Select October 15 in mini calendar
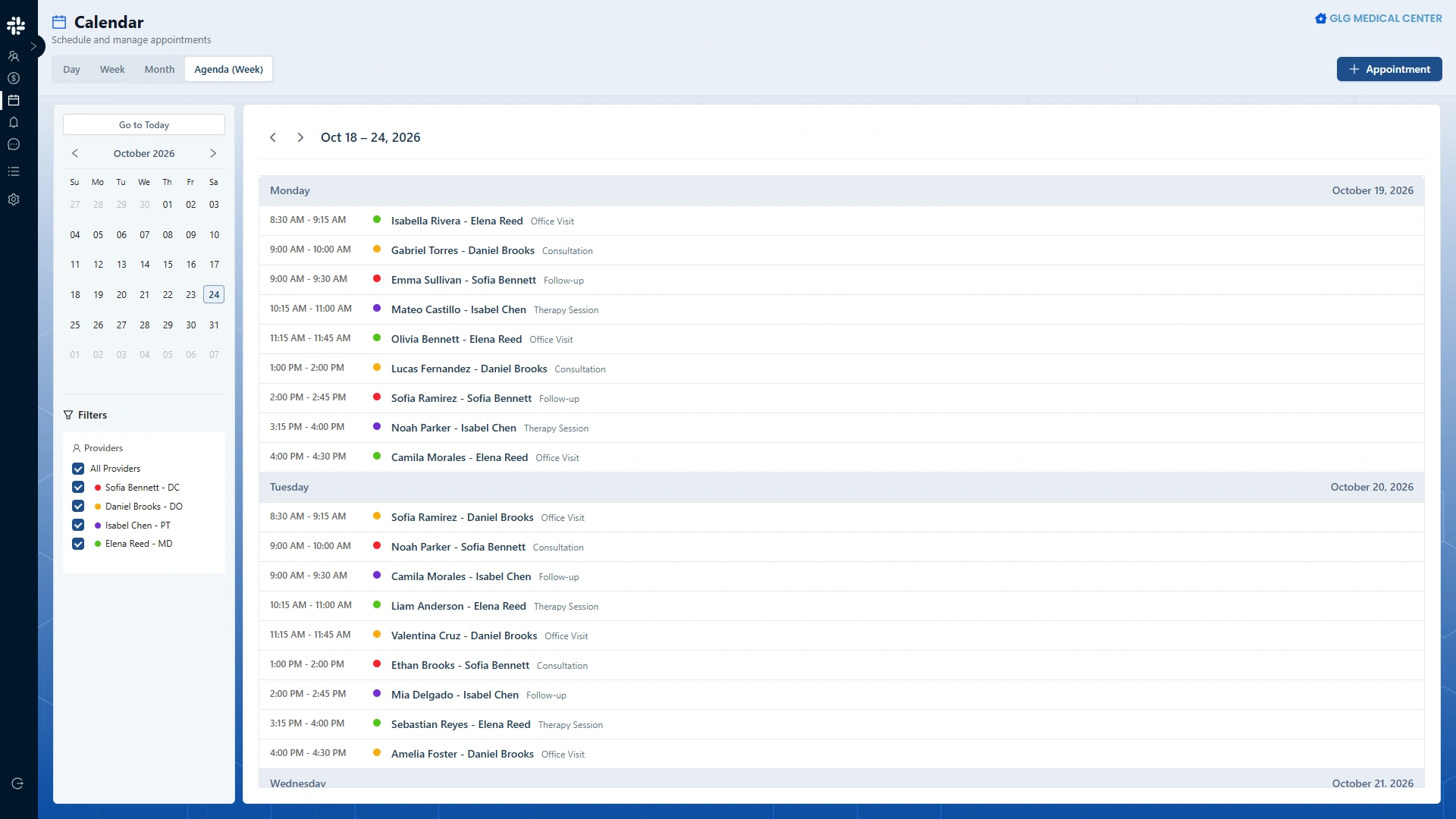 168,265
